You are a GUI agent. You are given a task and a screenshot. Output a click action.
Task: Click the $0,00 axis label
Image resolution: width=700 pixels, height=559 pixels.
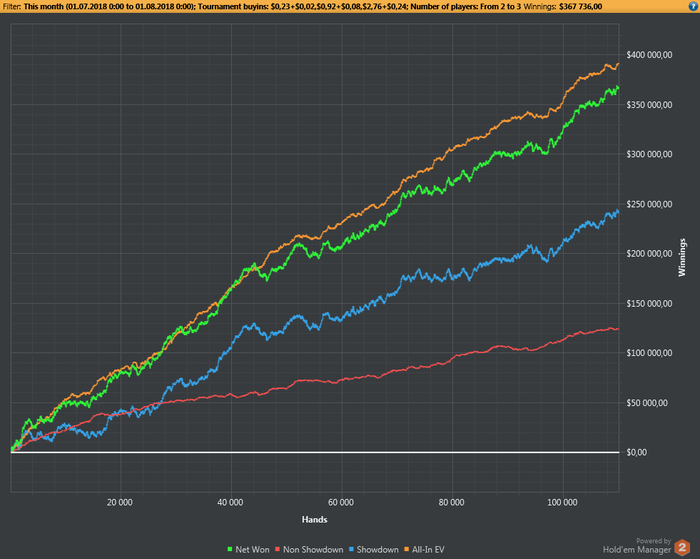[637, 453]
